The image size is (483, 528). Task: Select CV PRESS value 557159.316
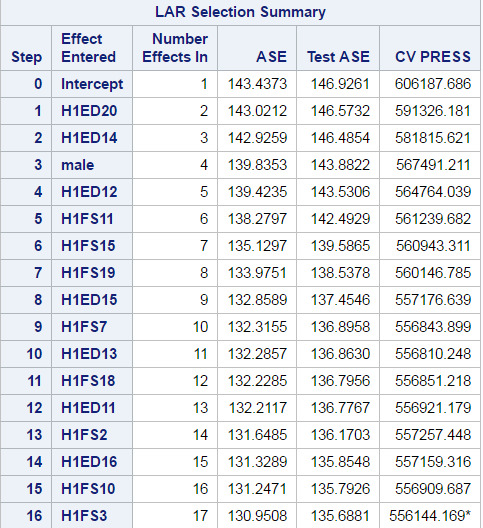pyautogui.click(x=433, y=462)
